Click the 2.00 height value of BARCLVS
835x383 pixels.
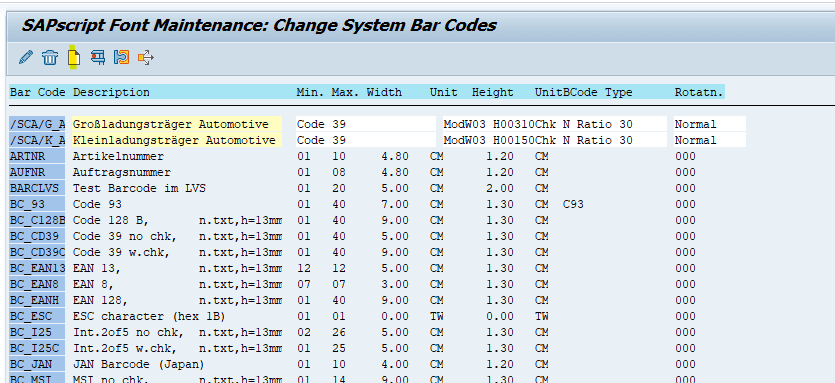(500, 189)
